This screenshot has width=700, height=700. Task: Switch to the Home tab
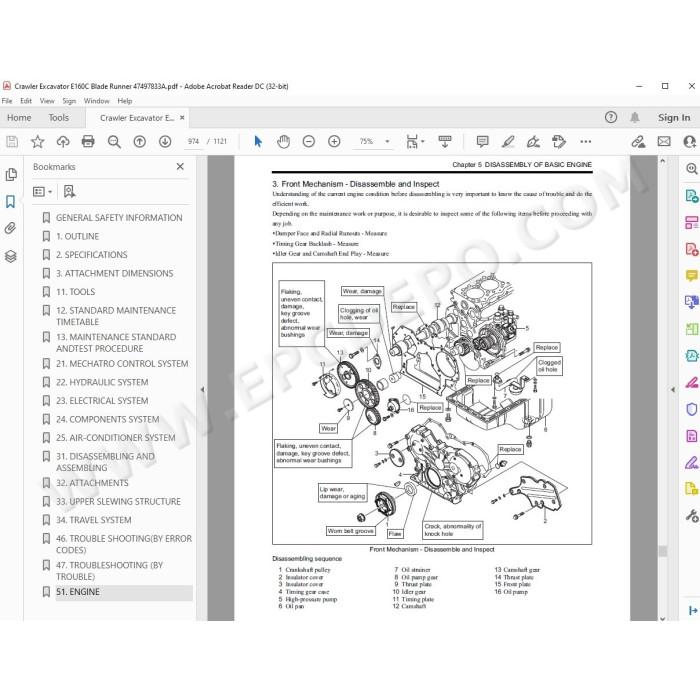click(x=19, y=117)
